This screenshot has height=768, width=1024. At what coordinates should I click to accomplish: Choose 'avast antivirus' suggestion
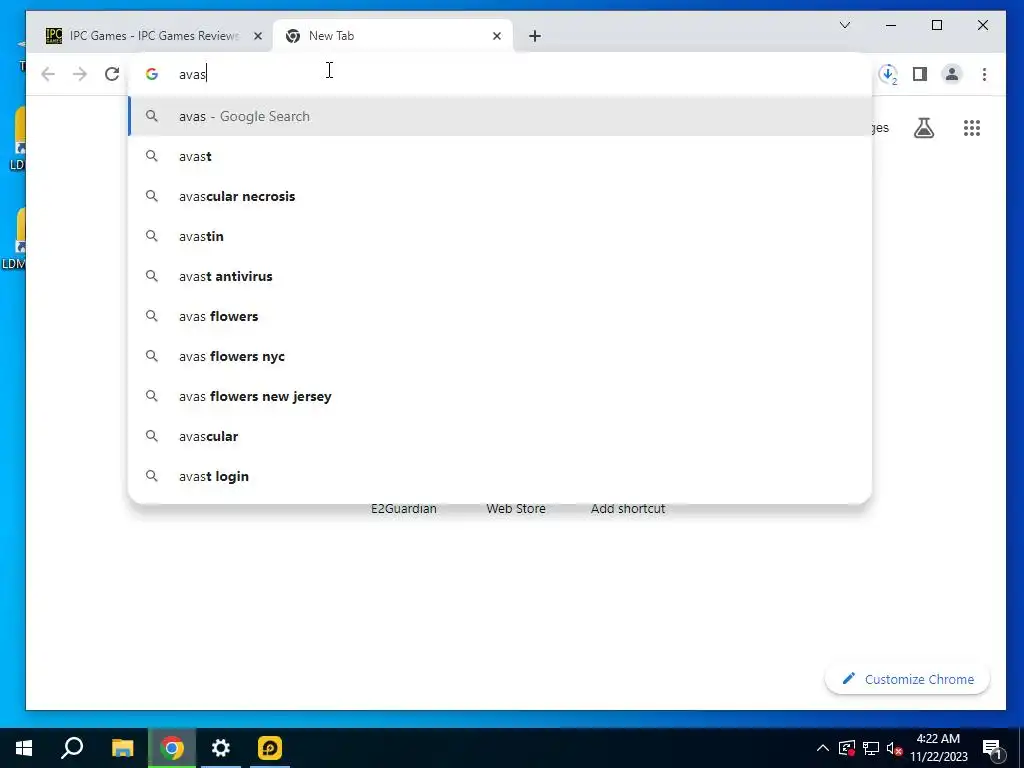point(500,276)
